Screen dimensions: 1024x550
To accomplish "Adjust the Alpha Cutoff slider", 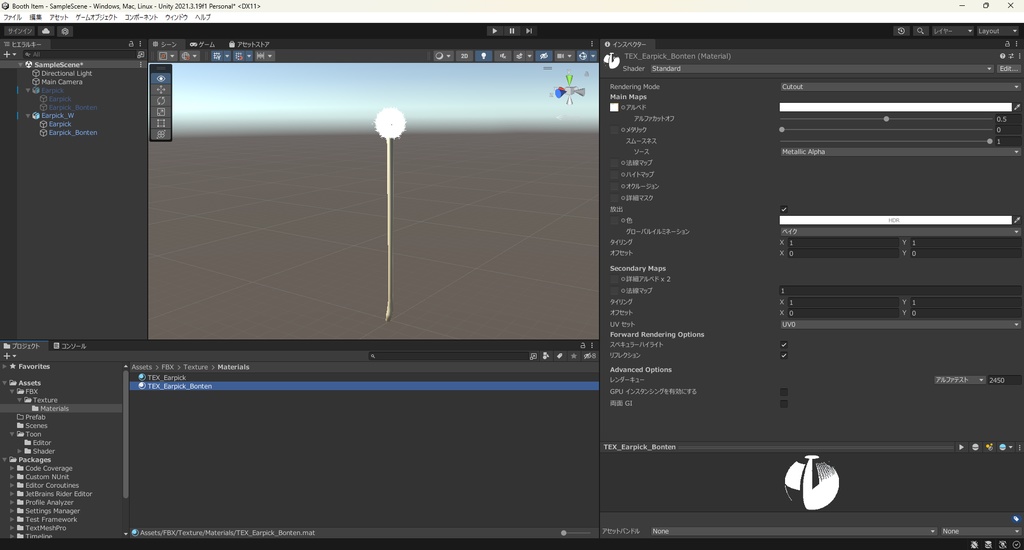I will (886, 119).
